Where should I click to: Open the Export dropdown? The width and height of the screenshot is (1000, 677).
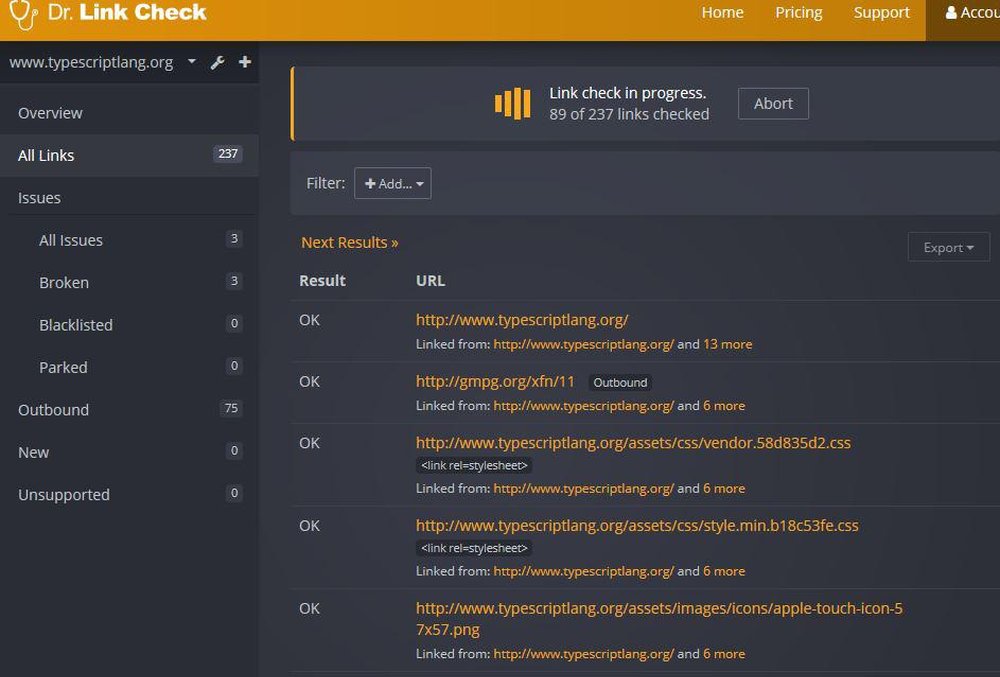(x=948, y=247)
